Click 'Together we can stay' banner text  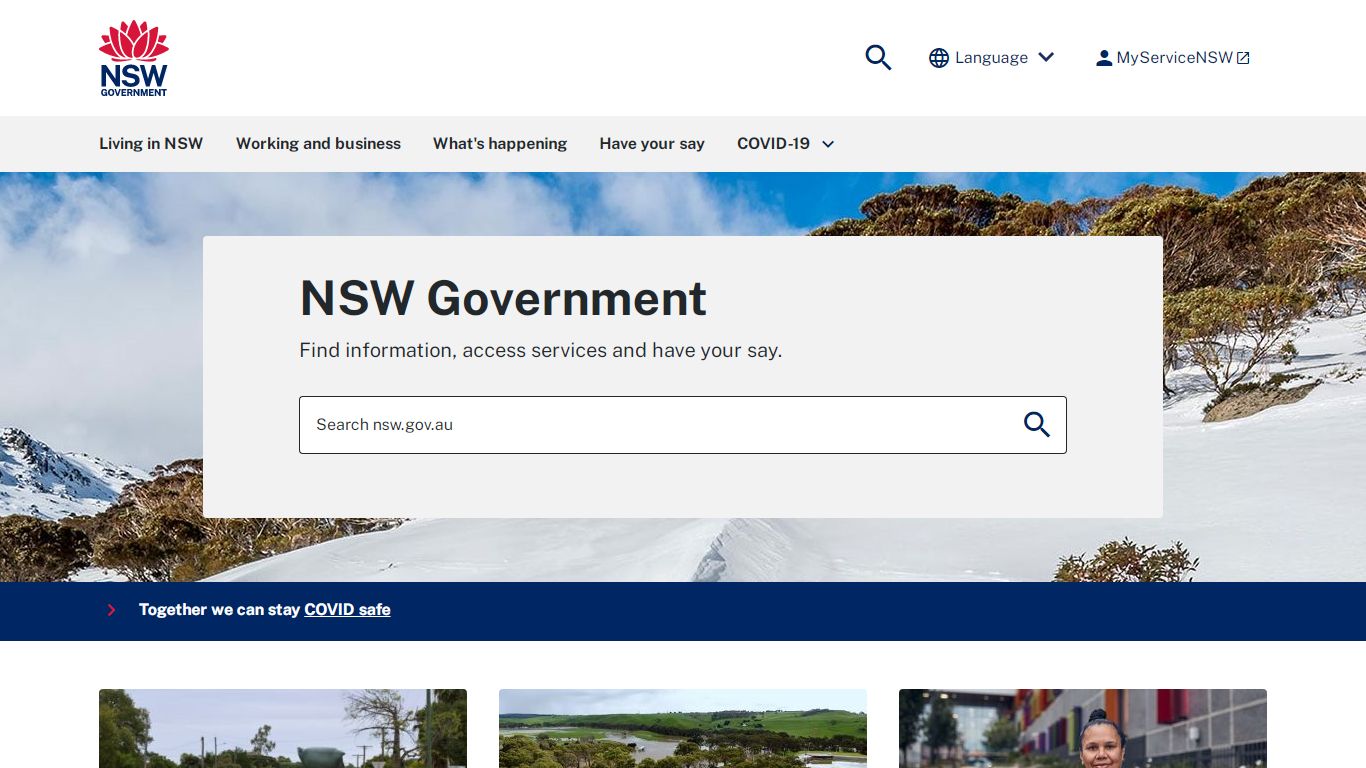(219, 610)
